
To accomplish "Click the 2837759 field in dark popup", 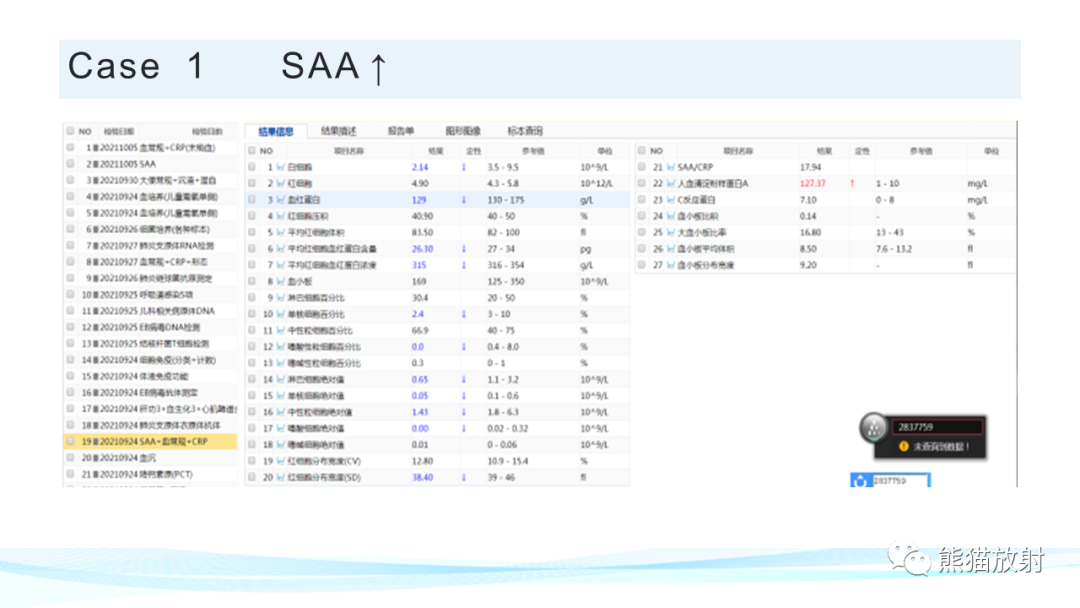I will point(937,427).
